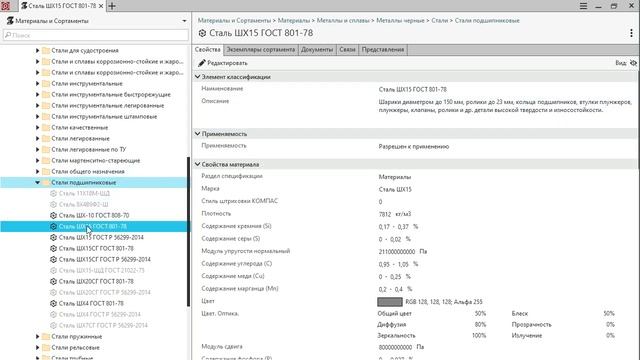Collapse the Элемент классификации section
Screen dimensions: 640x360
pyautogui.click(x=198, y=77)
